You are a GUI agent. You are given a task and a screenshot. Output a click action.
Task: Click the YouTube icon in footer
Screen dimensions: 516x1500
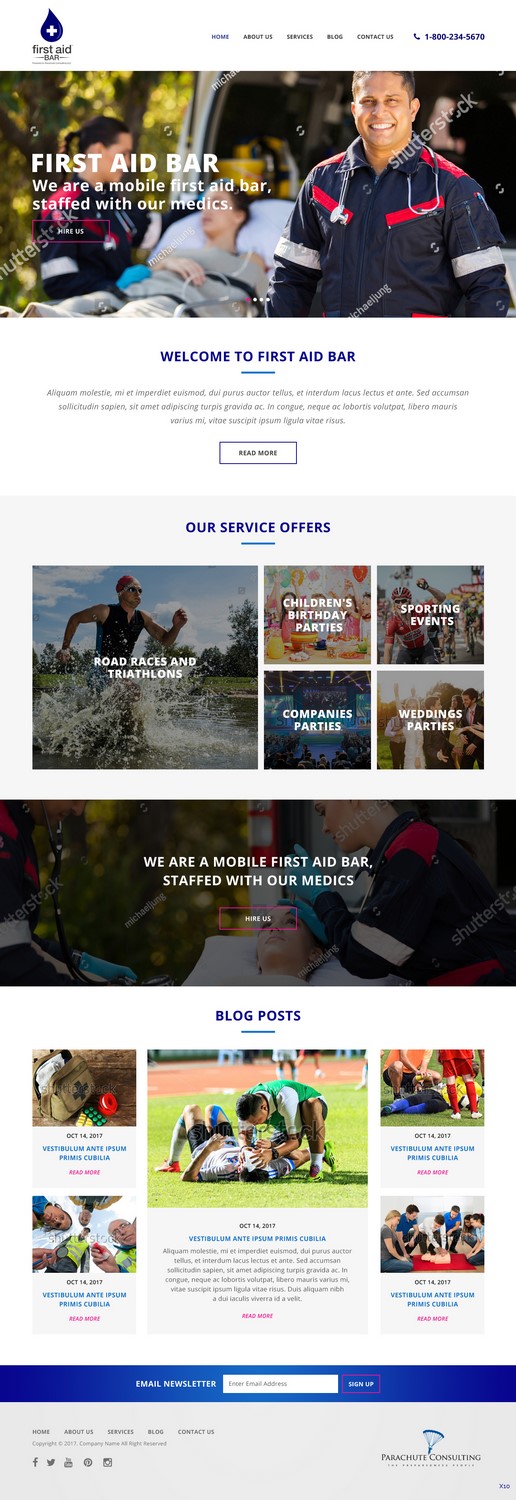tap(69, 1462)
